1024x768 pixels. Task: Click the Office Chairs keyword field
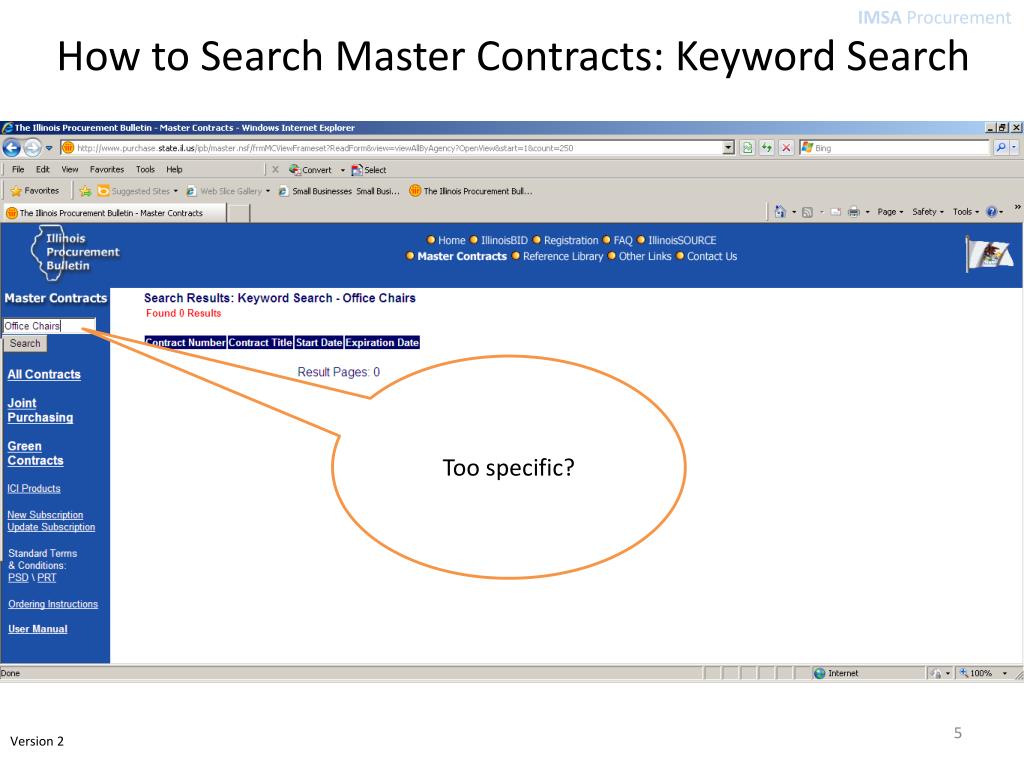pos(50,326)
